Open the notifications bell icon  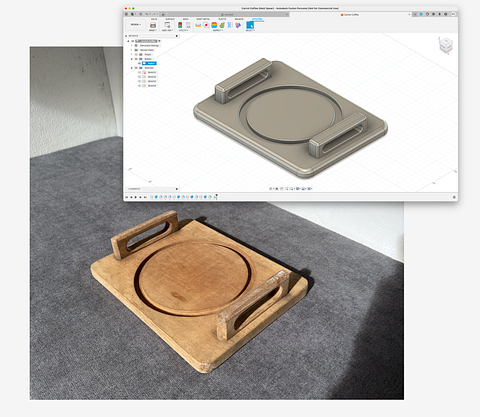click(x=439, y=14)
